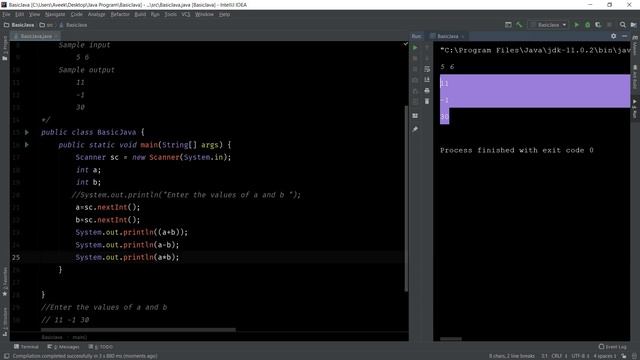The image size is (640, 360).
Task: Open the Structure sidebar tab
Action: tap(5, 322)
